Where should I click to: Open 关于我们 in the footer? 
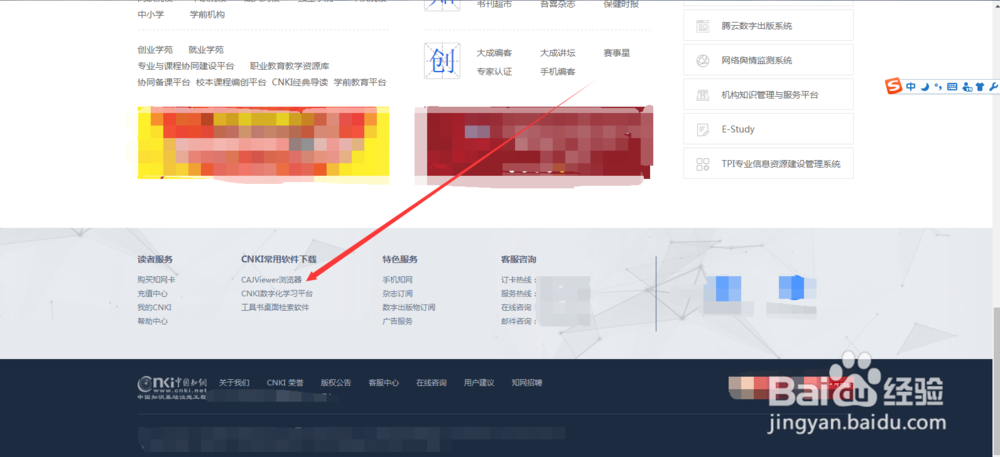pos(234,383)
